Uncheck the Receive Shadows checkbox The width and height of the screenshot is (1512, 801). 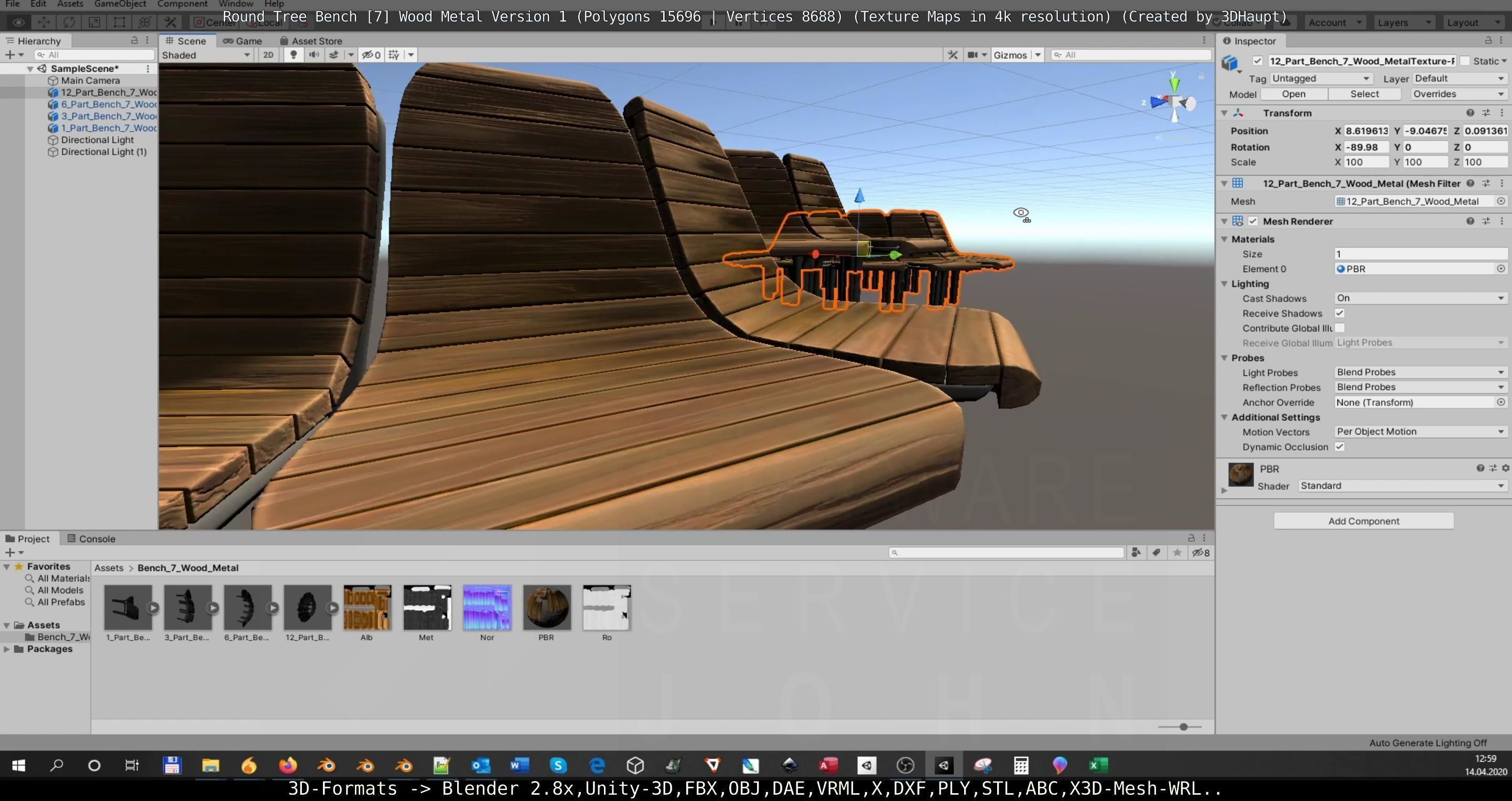click(1340, 313)
